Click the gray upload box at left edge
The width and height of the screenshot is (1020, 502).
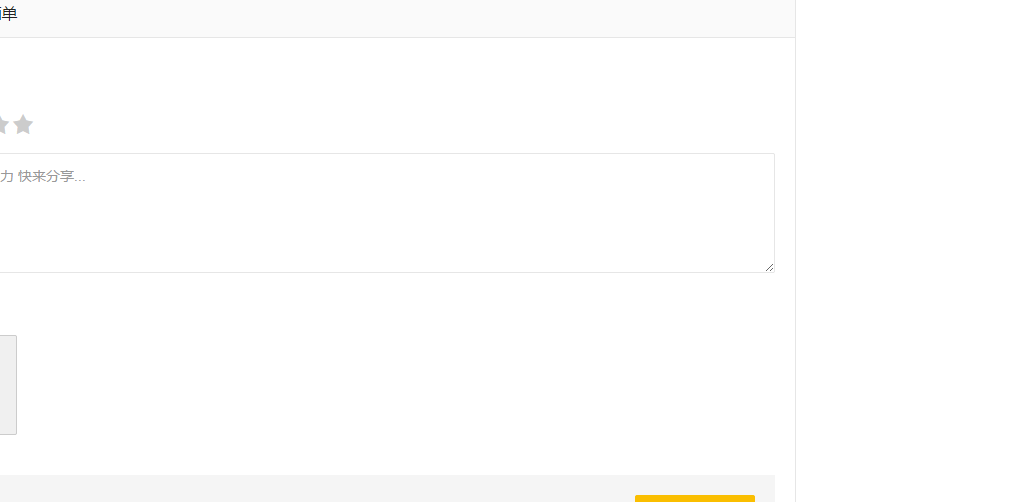point(7,384)
